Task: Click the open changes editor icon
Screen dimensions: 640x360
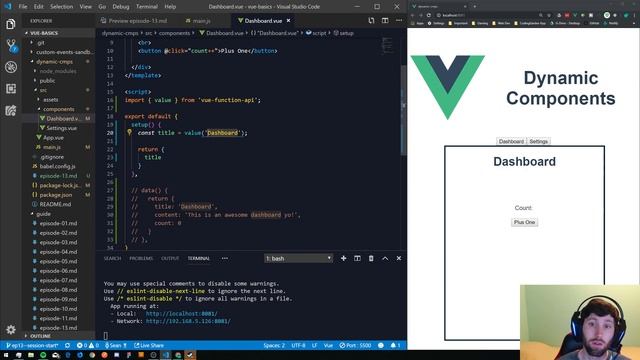Action: tap(371, 20)
